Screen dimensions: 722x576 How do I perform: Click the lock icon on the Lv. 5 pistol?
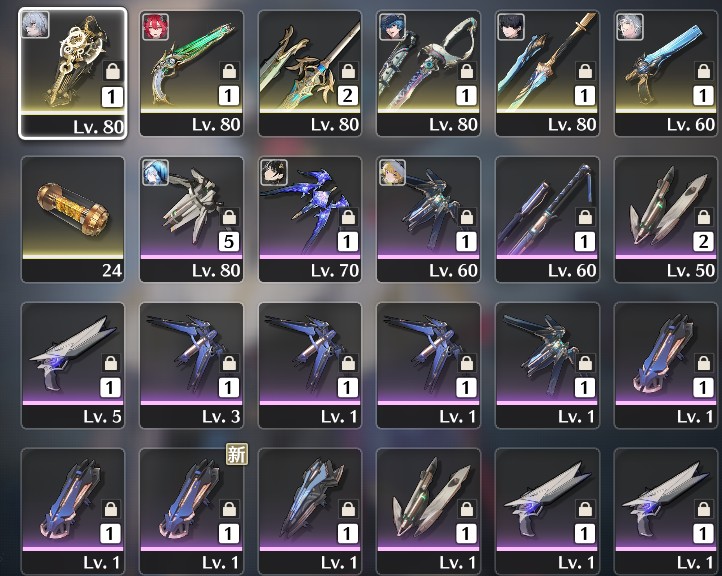tap(111, 363)
